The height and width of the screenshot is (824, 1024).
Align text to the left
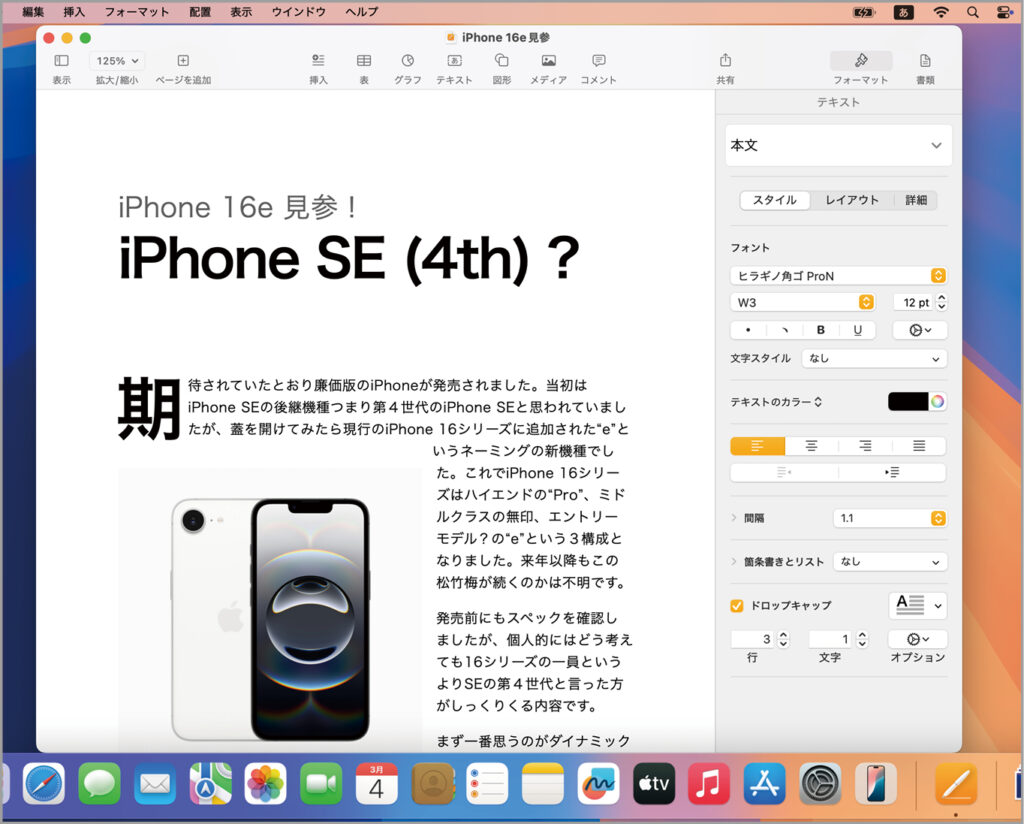coord(758,446)
